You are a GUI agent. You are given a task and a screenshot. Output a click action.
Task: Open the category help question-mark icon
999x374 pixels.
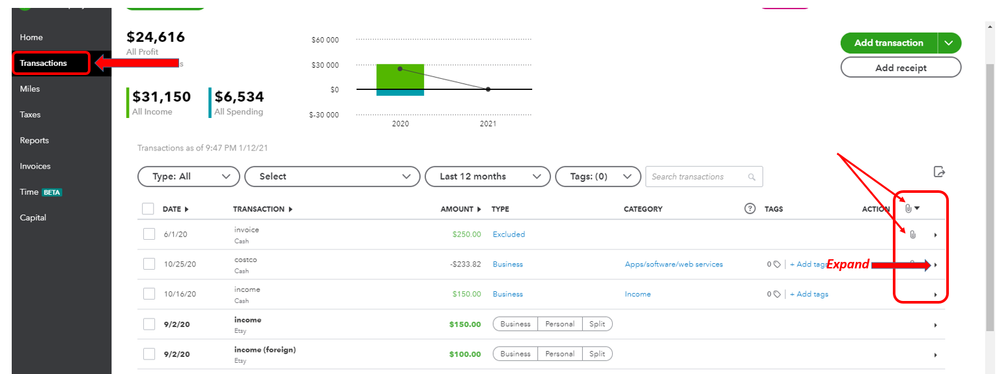[x=750, y=208]
